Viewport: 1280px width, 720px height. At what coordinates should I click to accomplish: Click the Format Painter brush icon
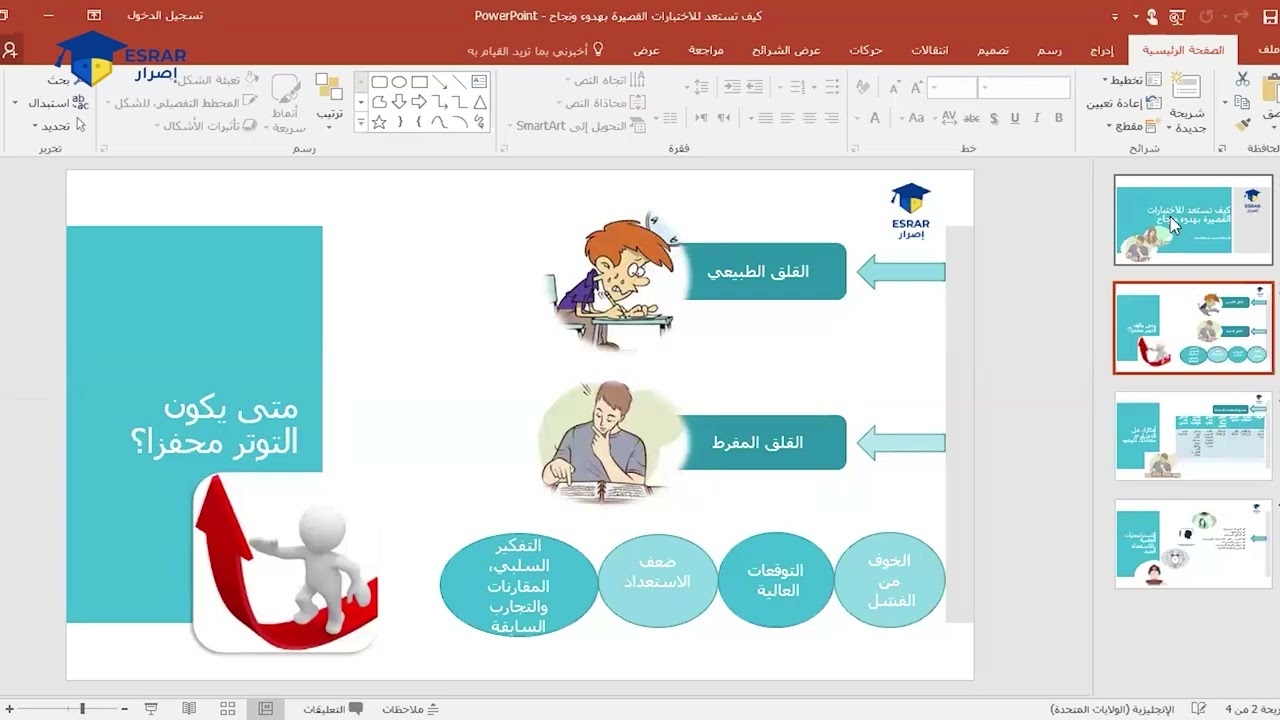click(x=1242, y=126)
